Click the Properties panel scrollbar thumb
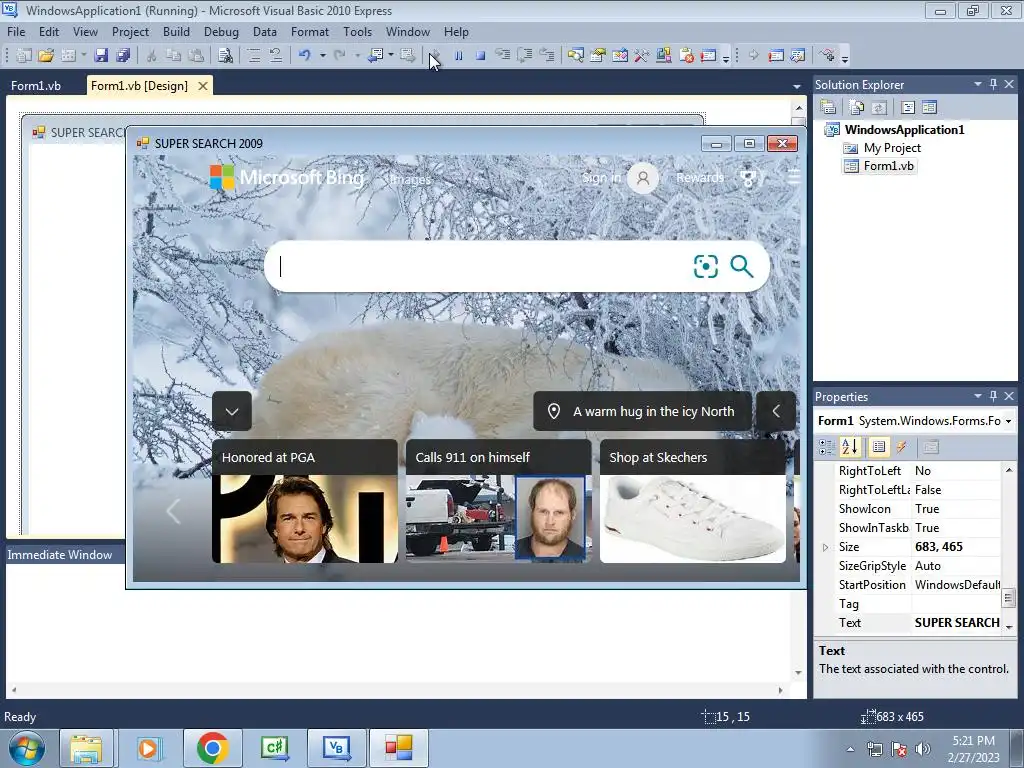Viewport: 1024px width, 768px height. [x=1008, y=598]
